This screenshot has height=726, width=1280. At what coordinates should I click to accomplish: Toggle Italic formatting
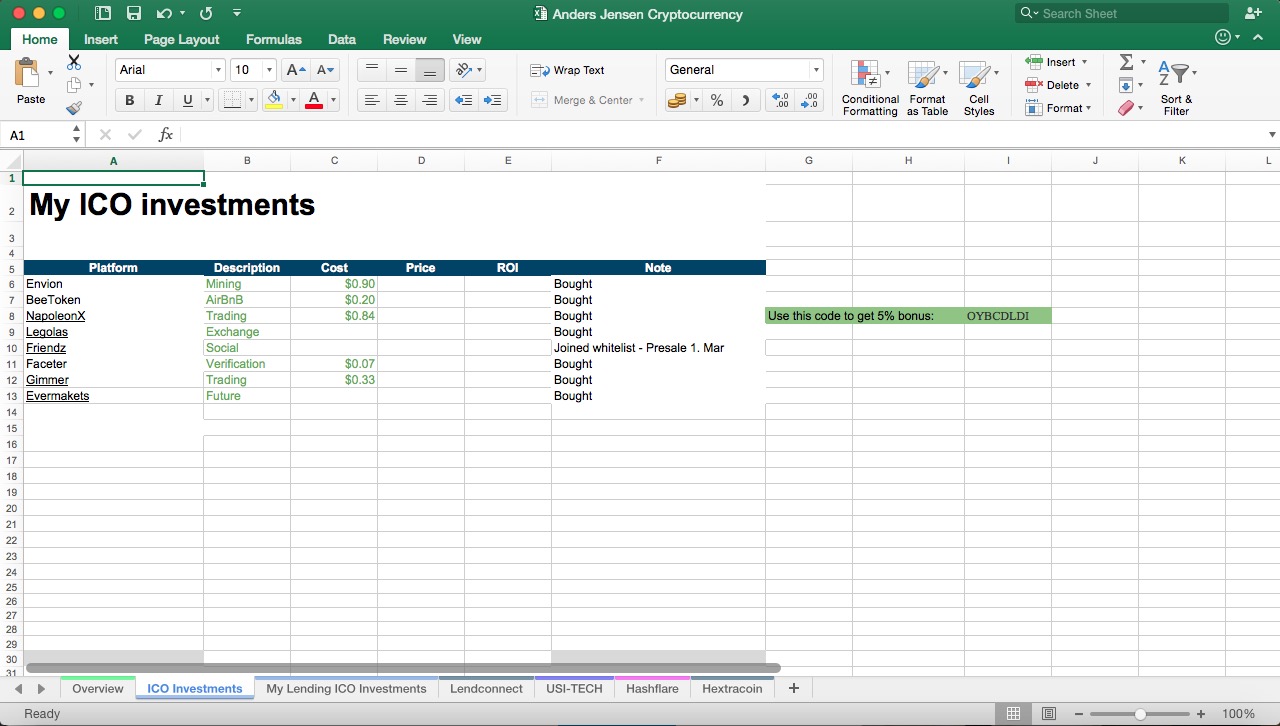[x=158, y=100]
